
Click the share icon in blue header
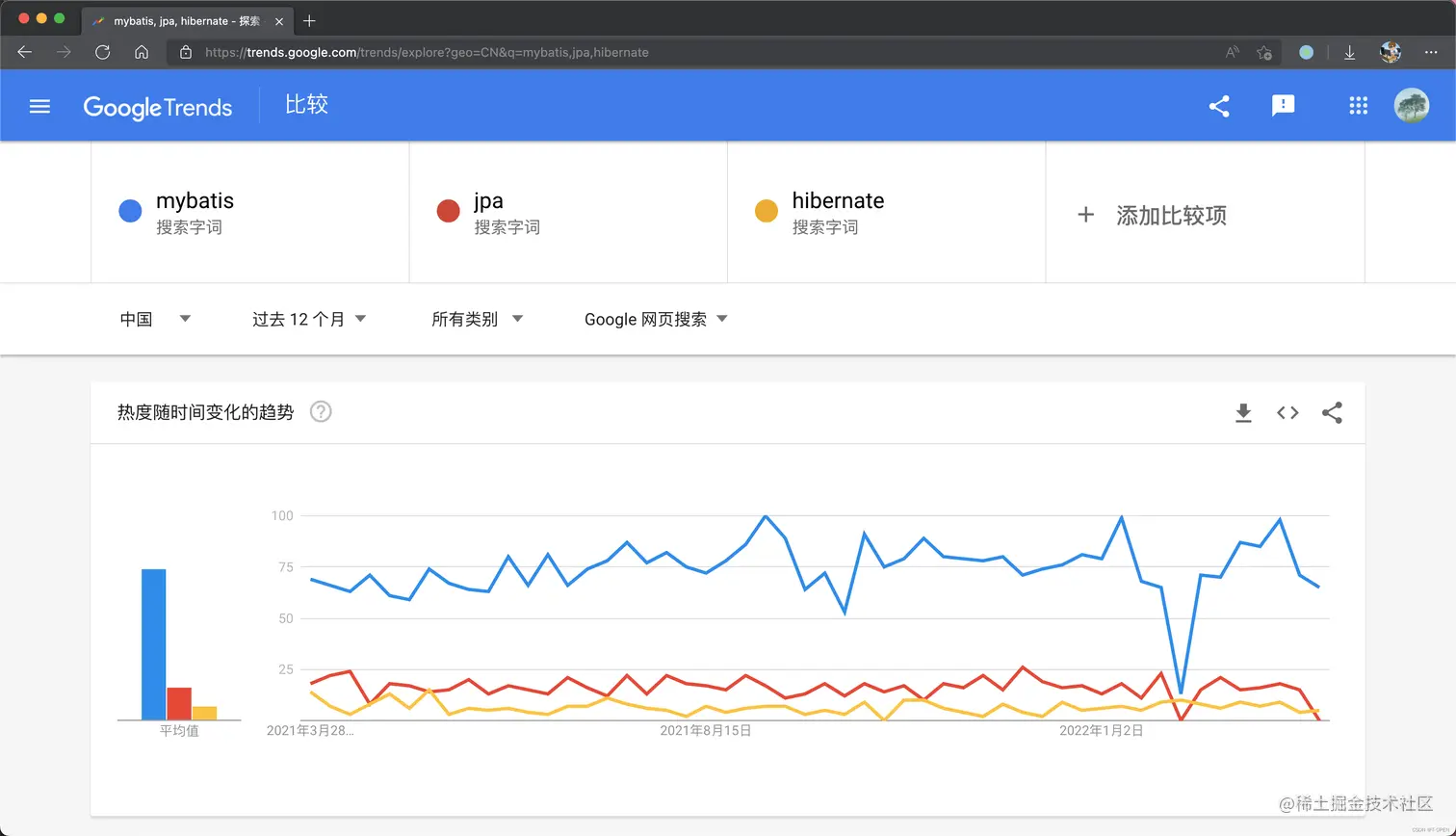(1219, 106)
